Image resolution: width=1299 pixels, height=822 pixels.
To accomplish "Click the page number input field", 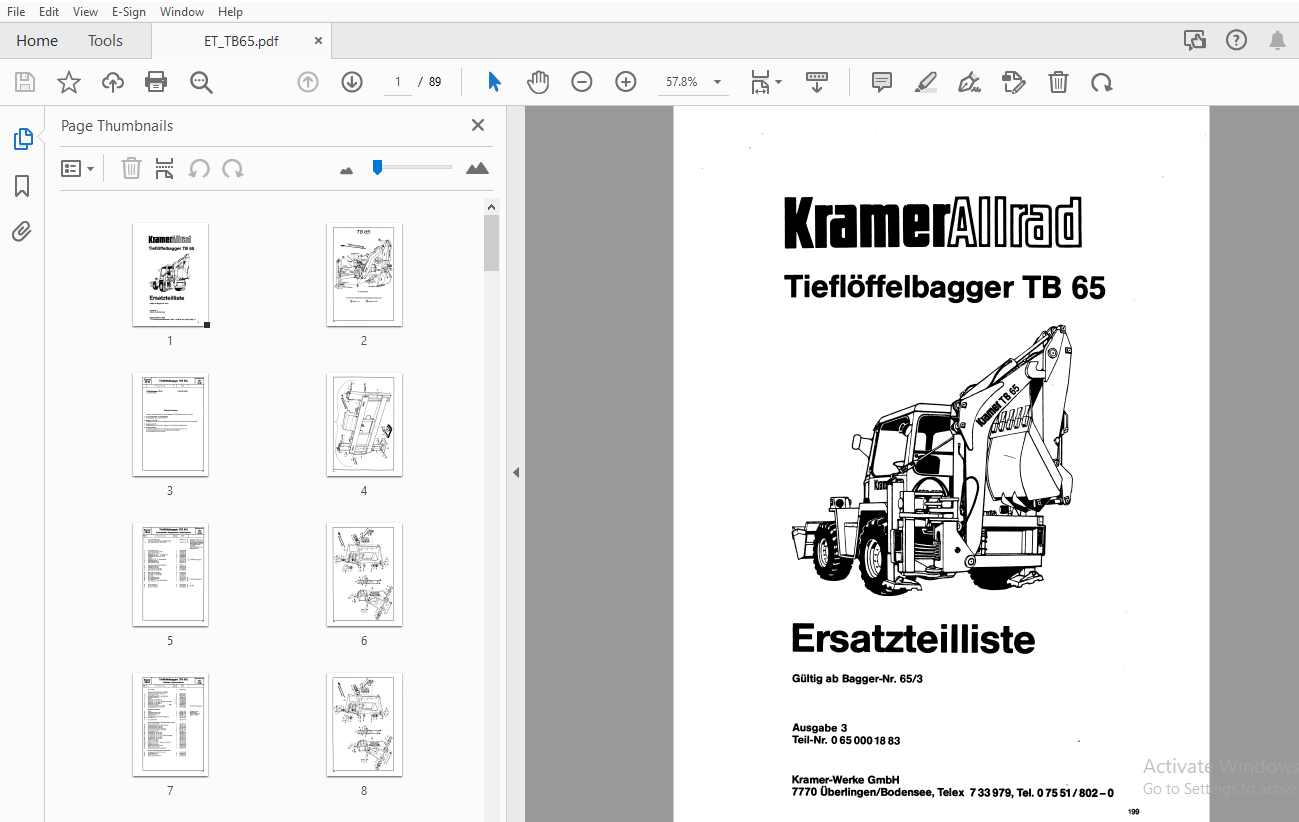I will (398, 82).
